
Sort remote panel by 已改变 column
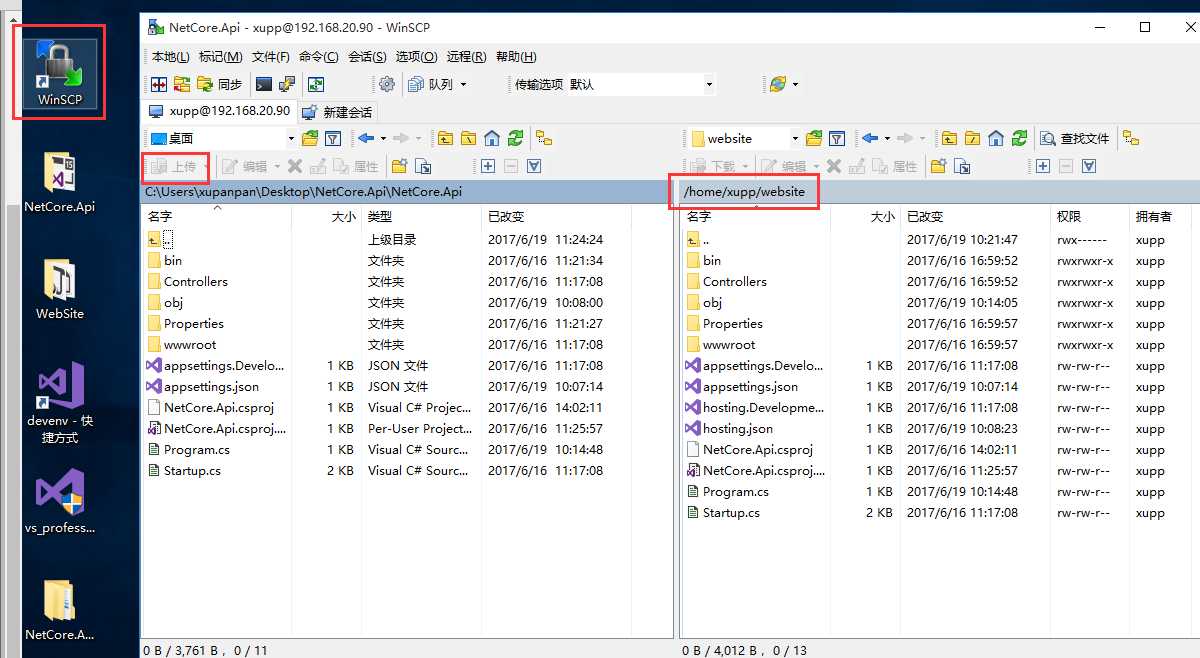click(x=975, y=216)
